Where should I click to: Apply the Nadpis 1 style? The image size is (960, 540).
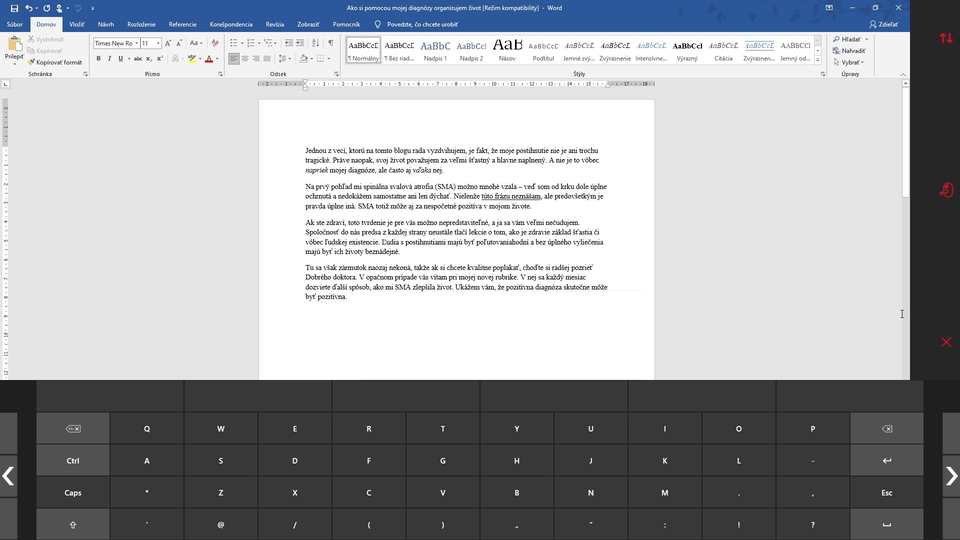coord(435,50)
